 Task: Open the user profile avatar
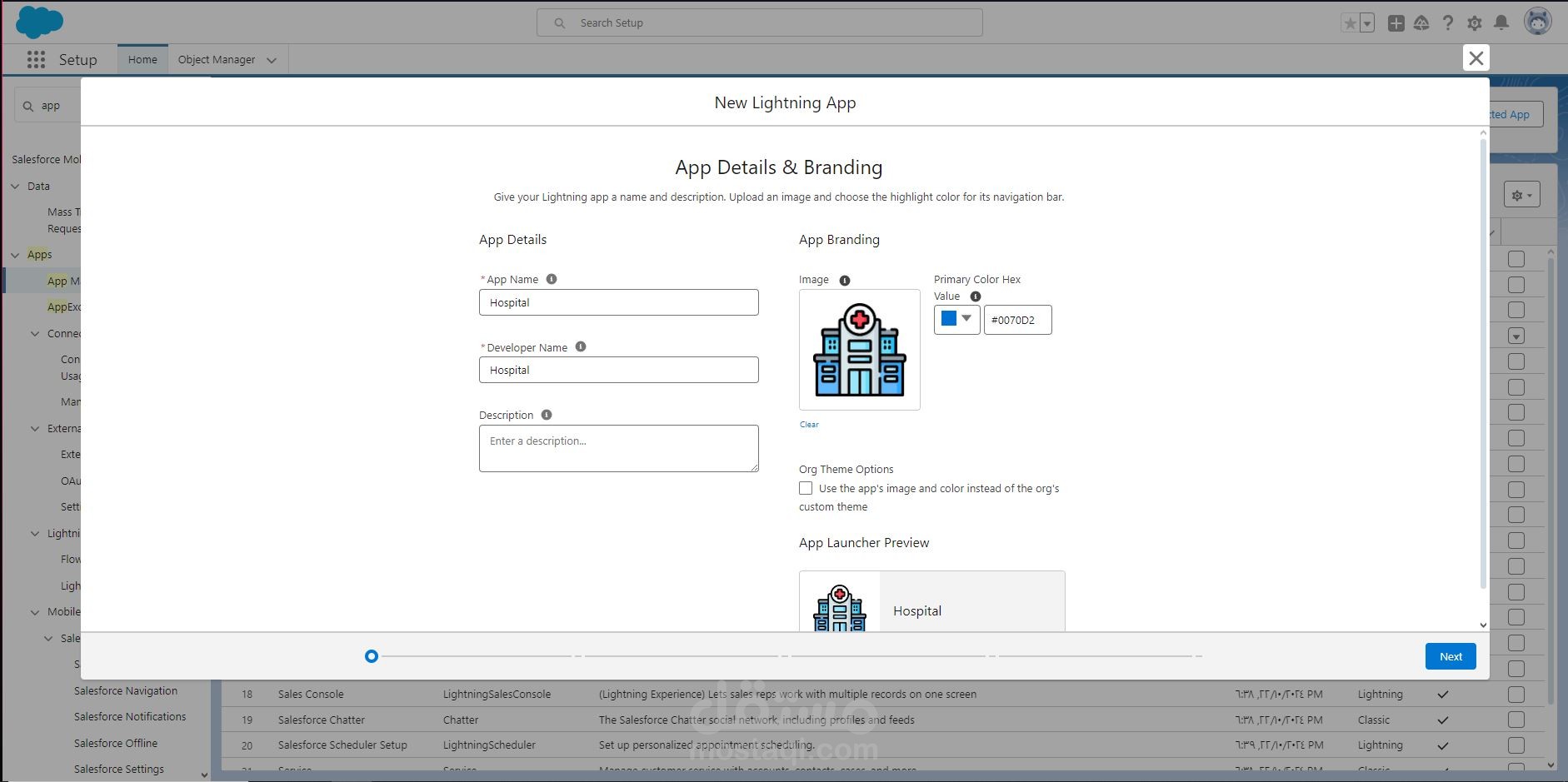point(1538,22)
